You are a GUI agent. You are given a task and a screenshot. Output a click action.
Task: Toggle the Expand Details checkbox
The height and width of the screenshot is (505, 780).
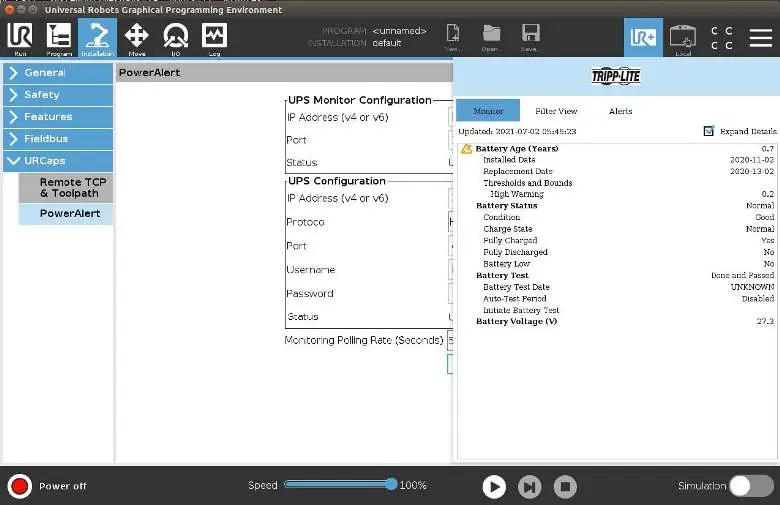point(709,131)
